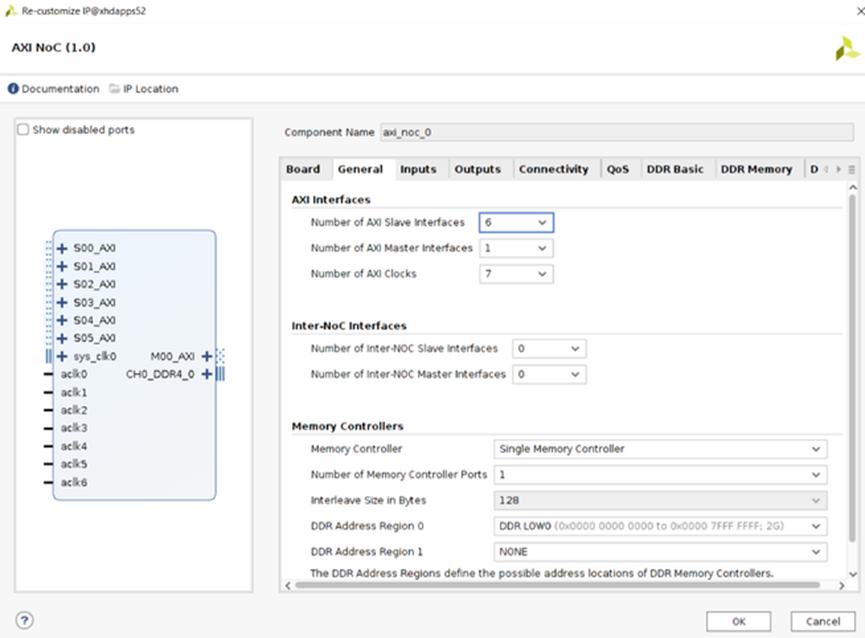
Task: Click the Cancel button
Action: (822, 621)
